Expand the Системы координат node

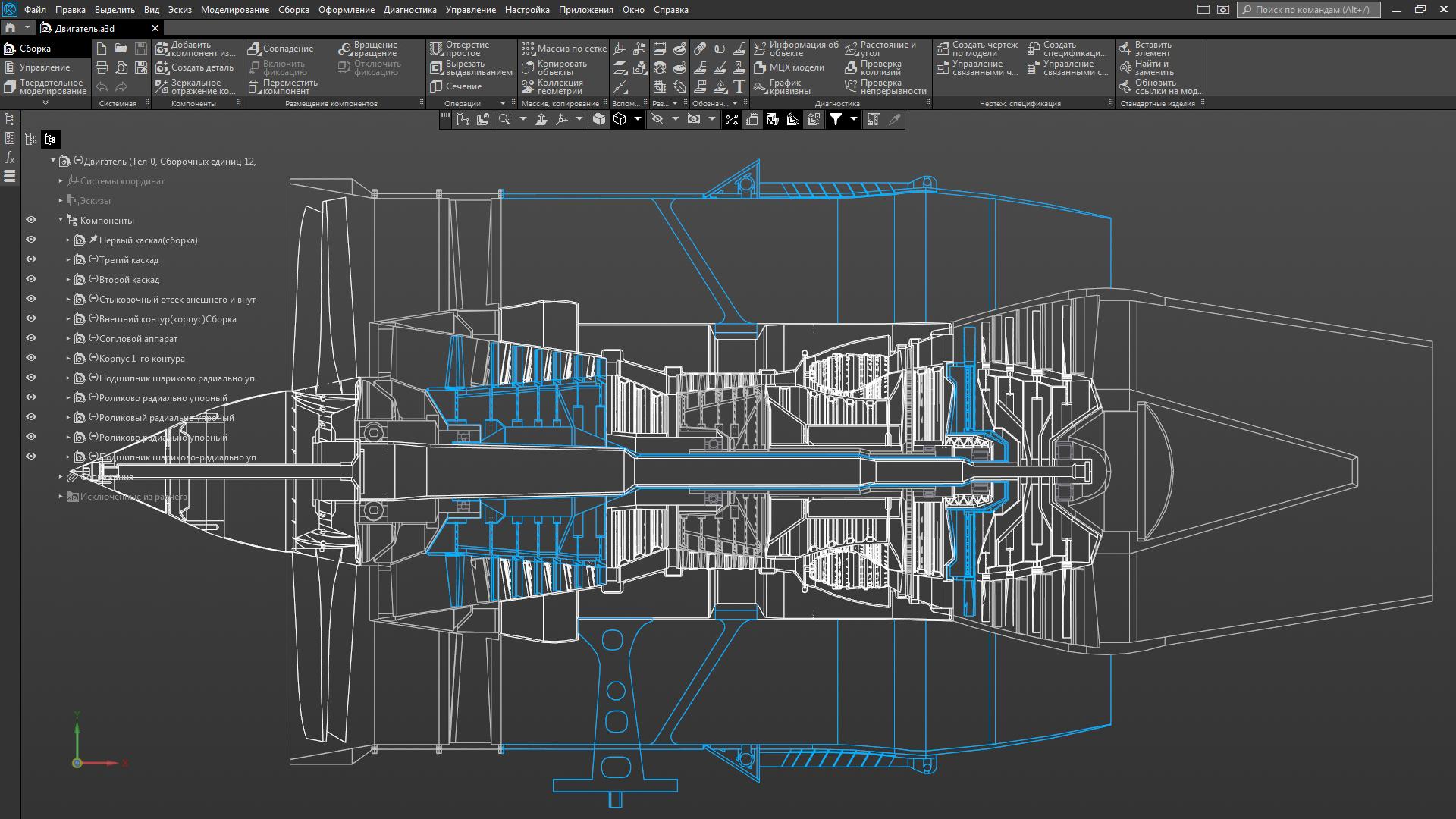61,181
